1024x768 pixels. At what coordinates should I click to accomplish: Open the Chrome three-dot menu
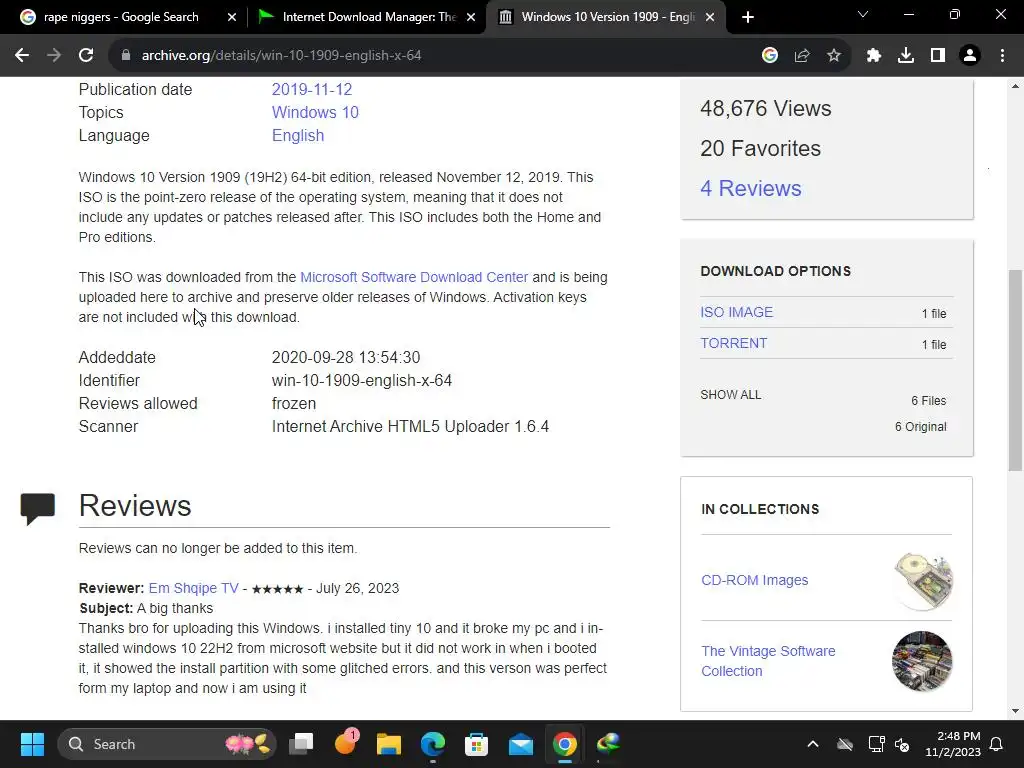pos(1002,56)
